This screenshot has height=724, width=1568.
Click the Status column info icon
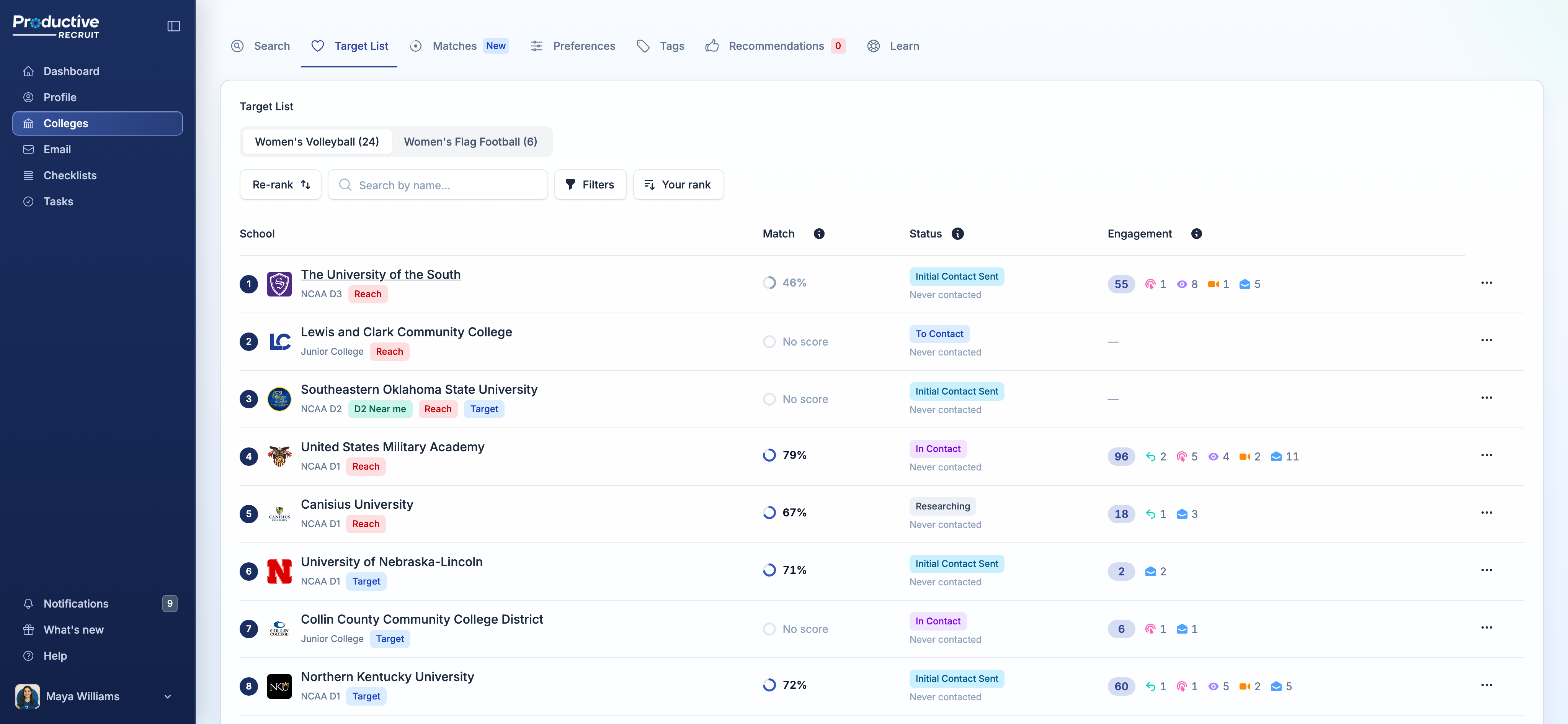[957, 234]
